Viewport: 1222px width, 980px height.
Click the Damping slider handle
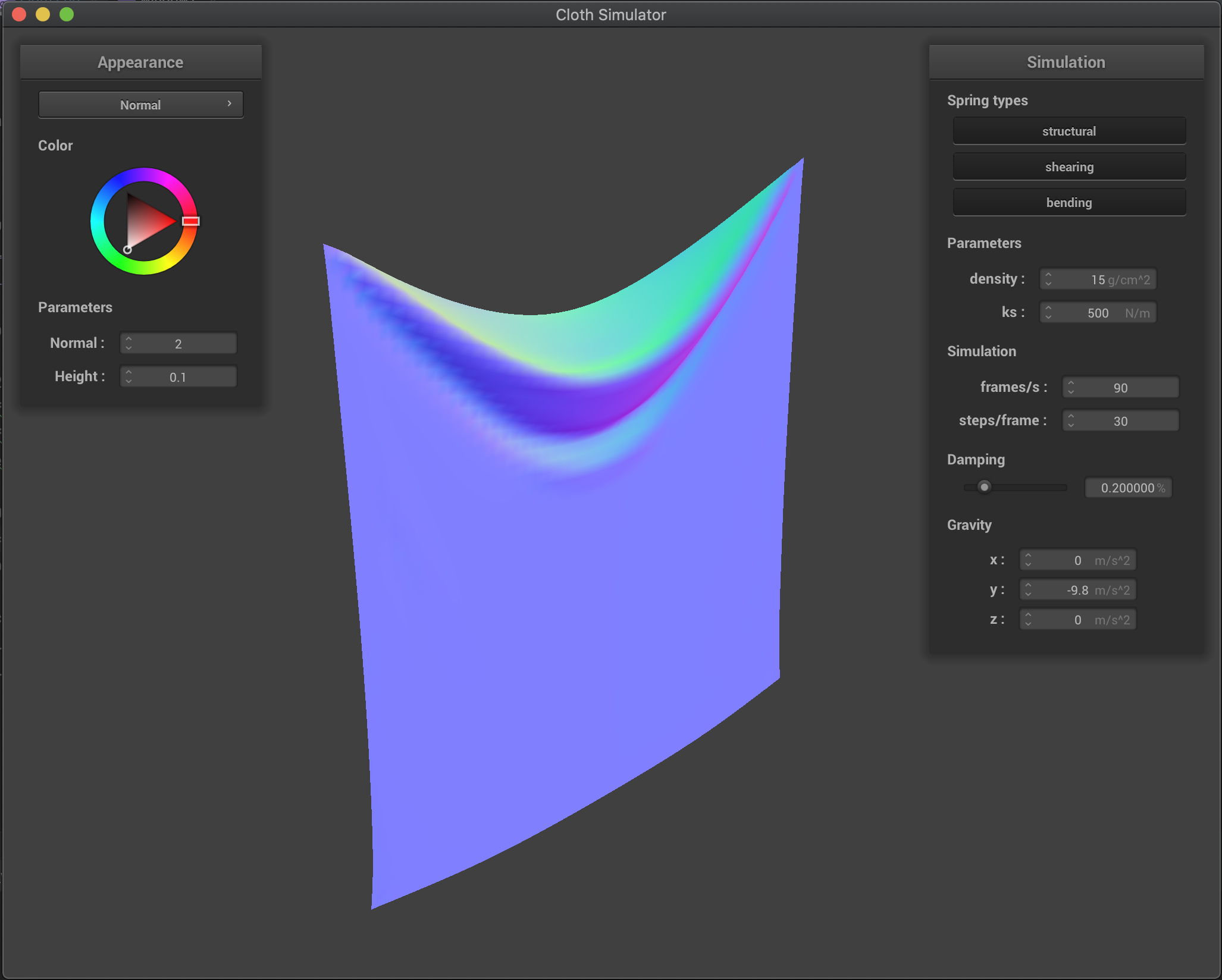[985, 487]
